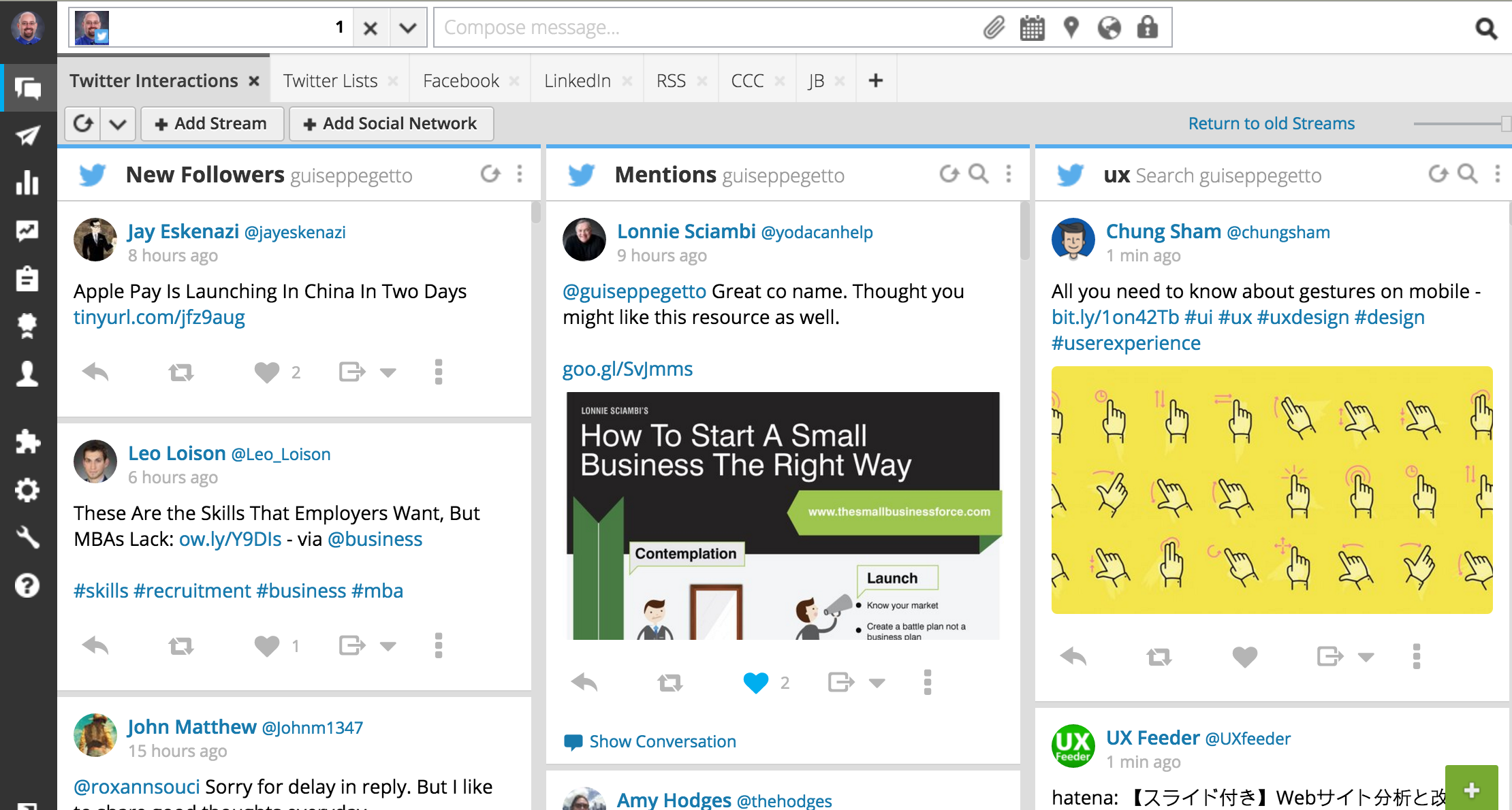
Task: Switch to the JB tab
Action: pos(816,80)
